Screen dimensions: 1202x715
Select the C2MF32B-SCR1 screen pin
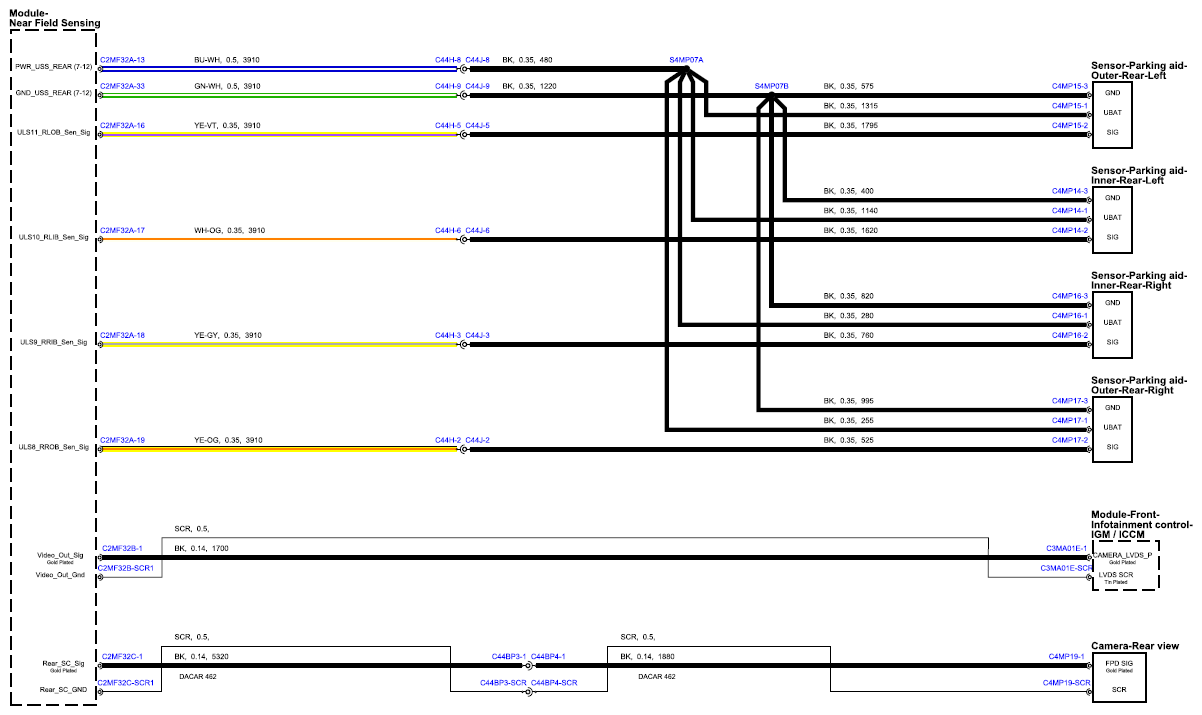click(127, 568)
